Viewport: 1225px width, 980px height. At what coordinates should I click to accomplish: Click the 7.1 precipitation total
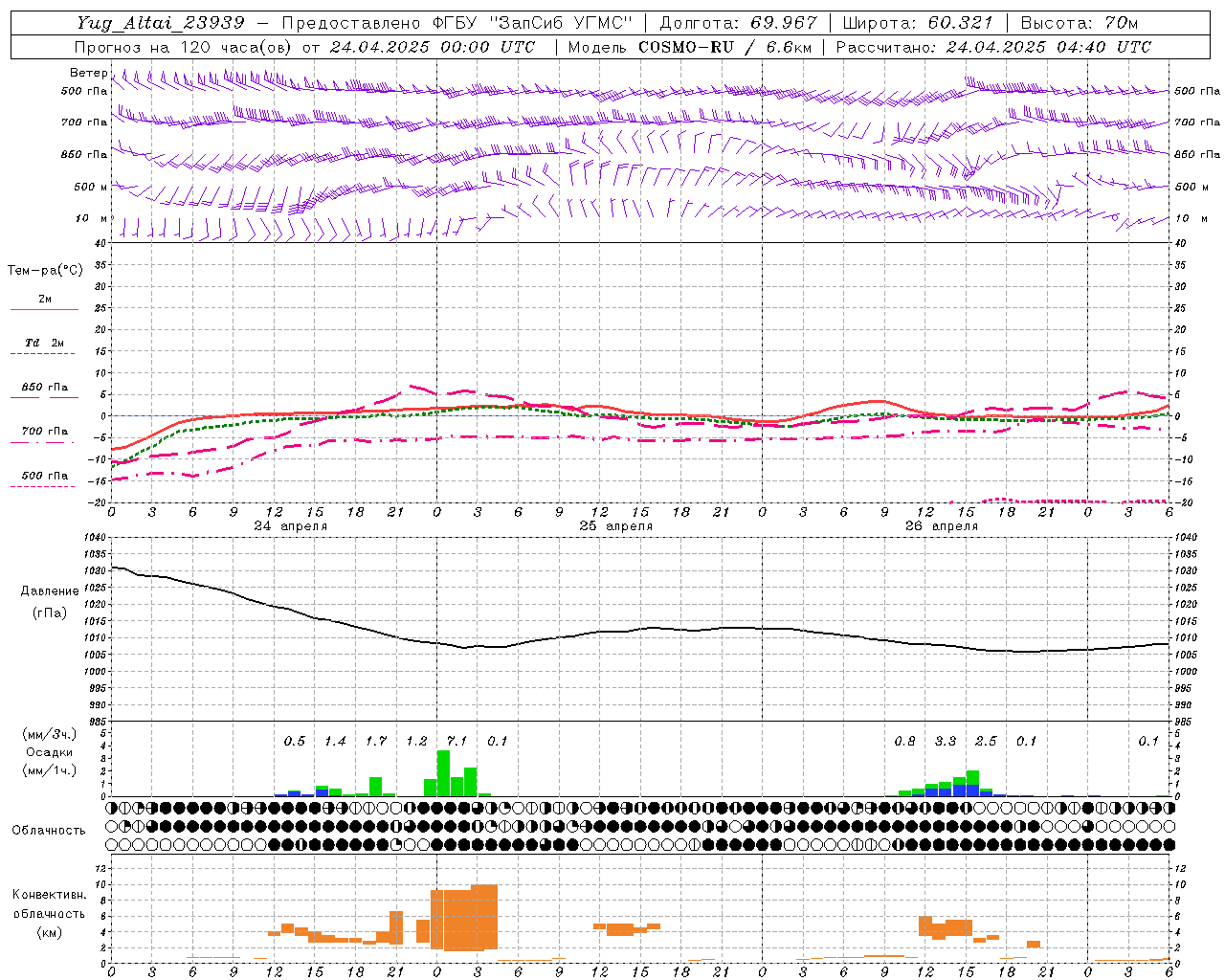(457, 741)
